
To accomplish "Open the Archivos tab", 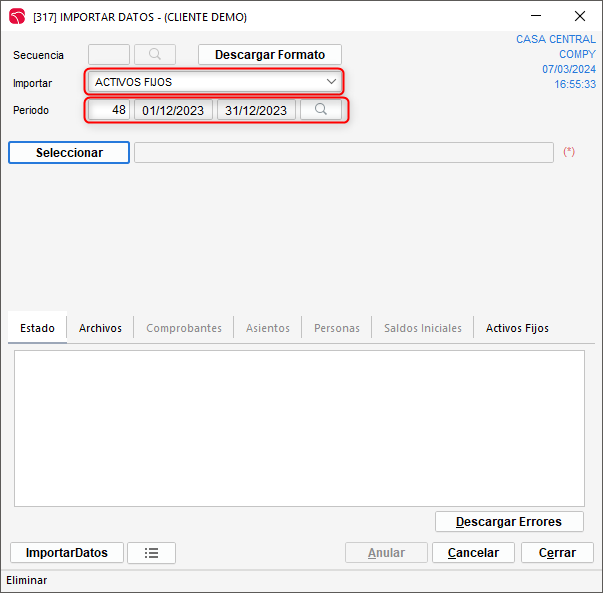I will (x=100, y=328).
